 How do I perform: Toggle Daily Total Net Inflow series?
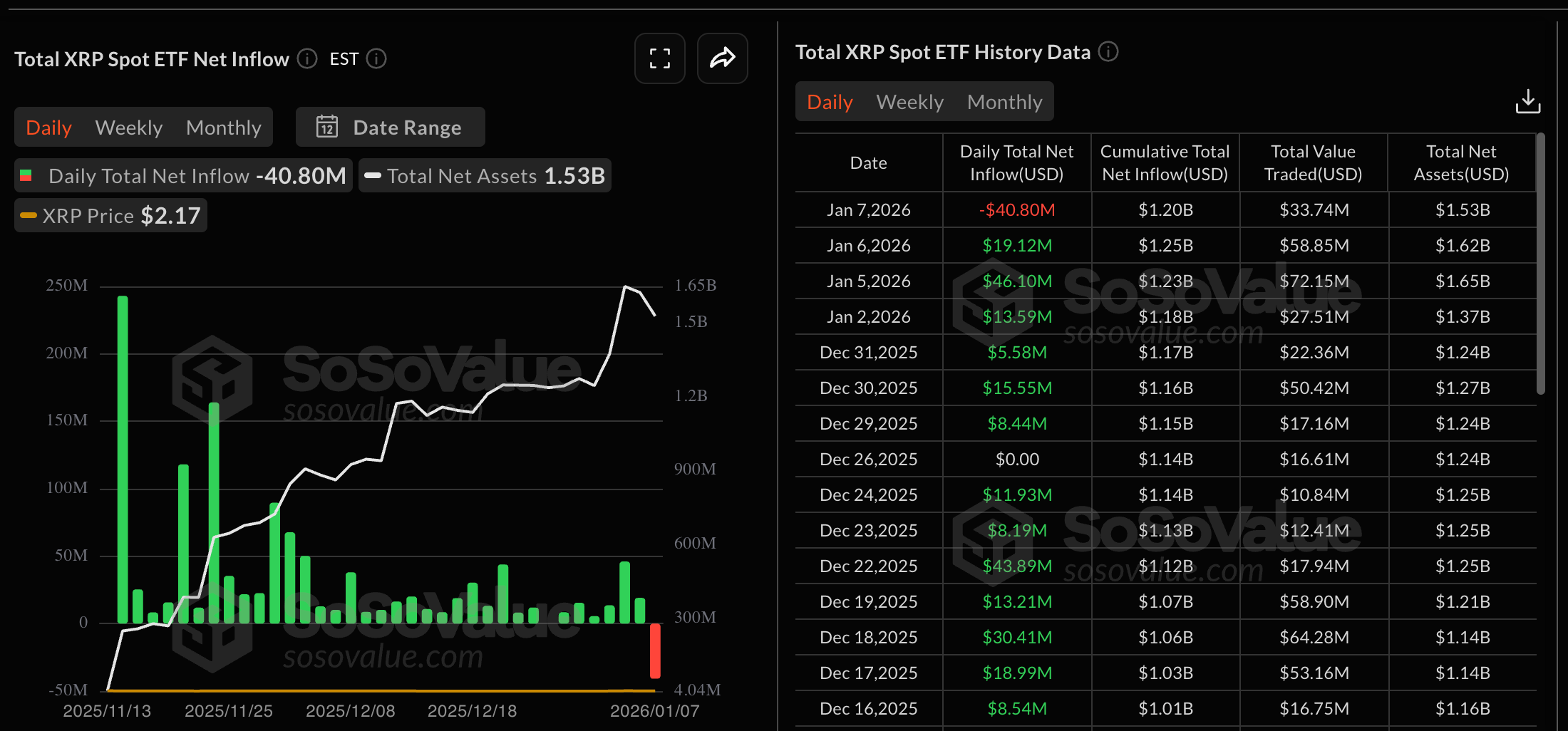pyautogui.click(x=183, y=176)
